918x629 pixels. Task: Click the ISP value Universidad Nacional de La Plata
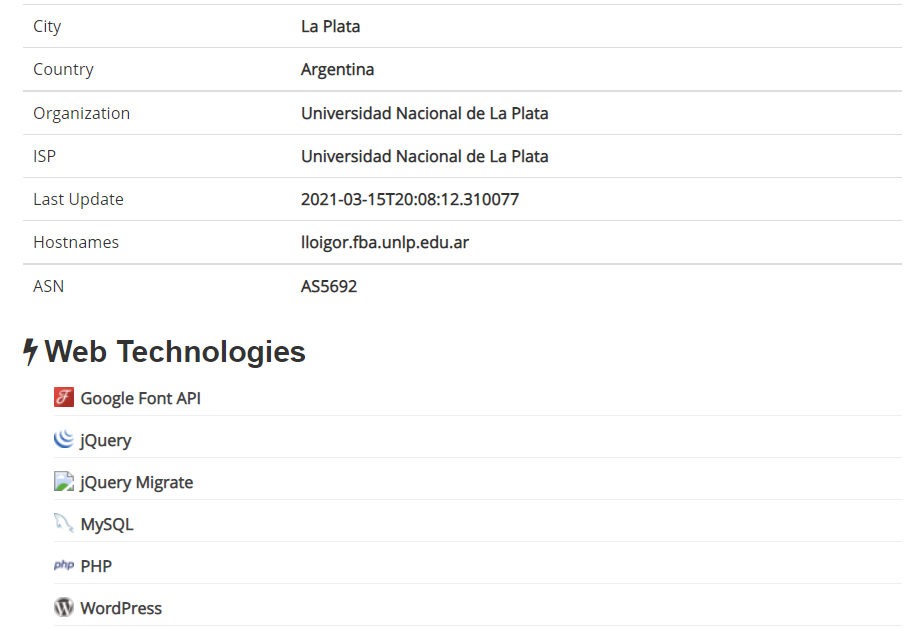[424, 156]
